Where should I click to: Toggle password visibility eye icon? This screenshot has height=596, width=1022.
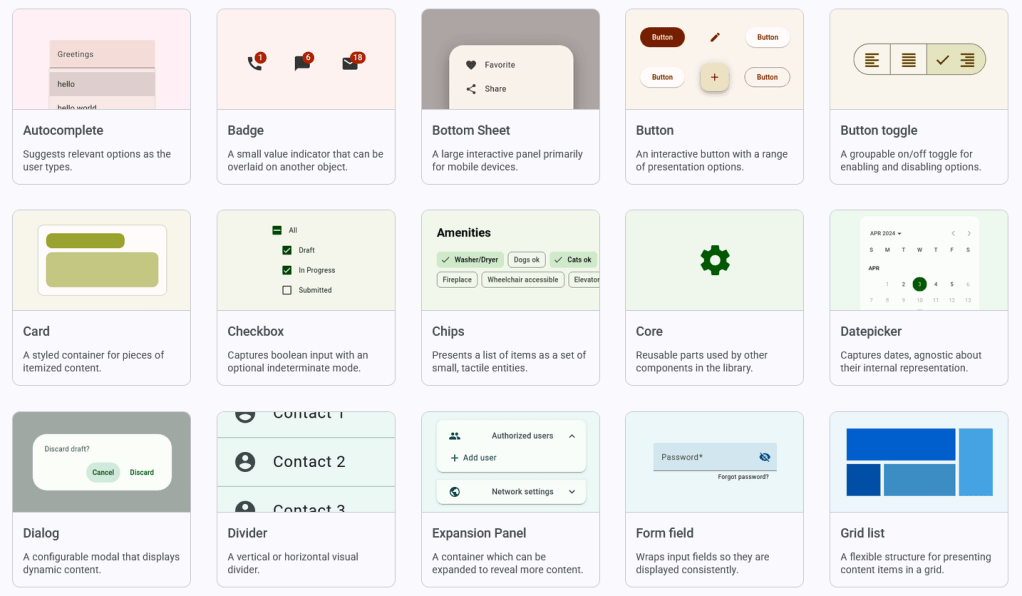pos(765,457)
